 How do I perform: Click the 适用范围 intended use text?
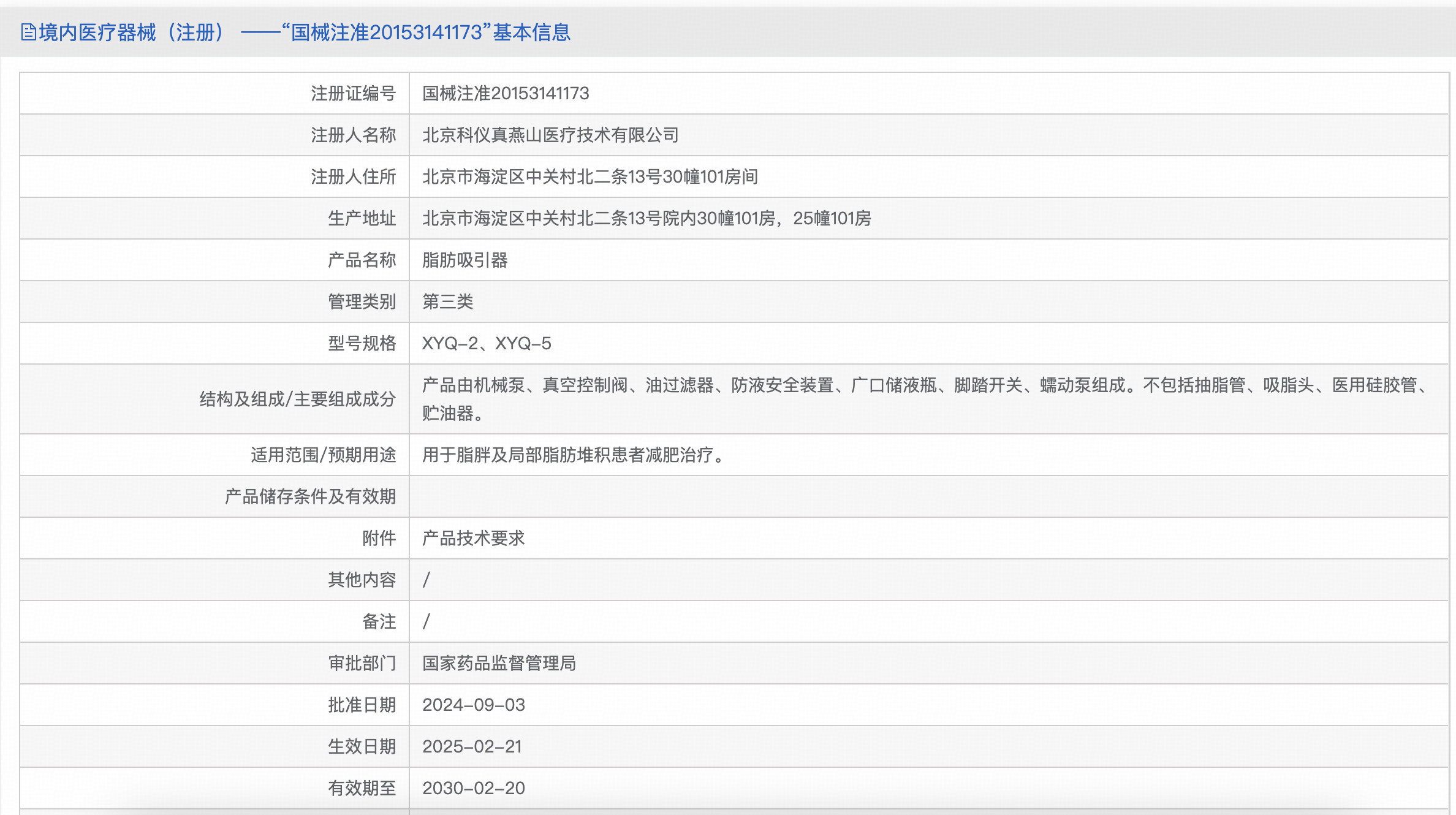pos(574,455)
